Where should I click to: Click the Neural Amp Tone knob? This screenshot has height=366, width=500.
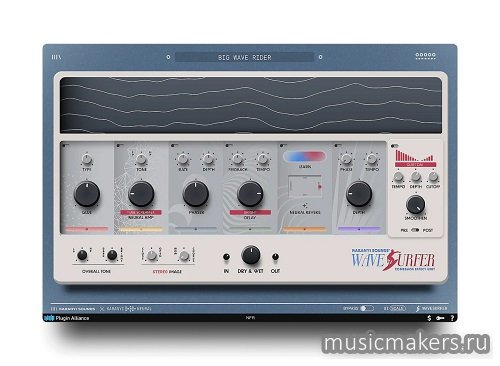[x=141, y=160]
